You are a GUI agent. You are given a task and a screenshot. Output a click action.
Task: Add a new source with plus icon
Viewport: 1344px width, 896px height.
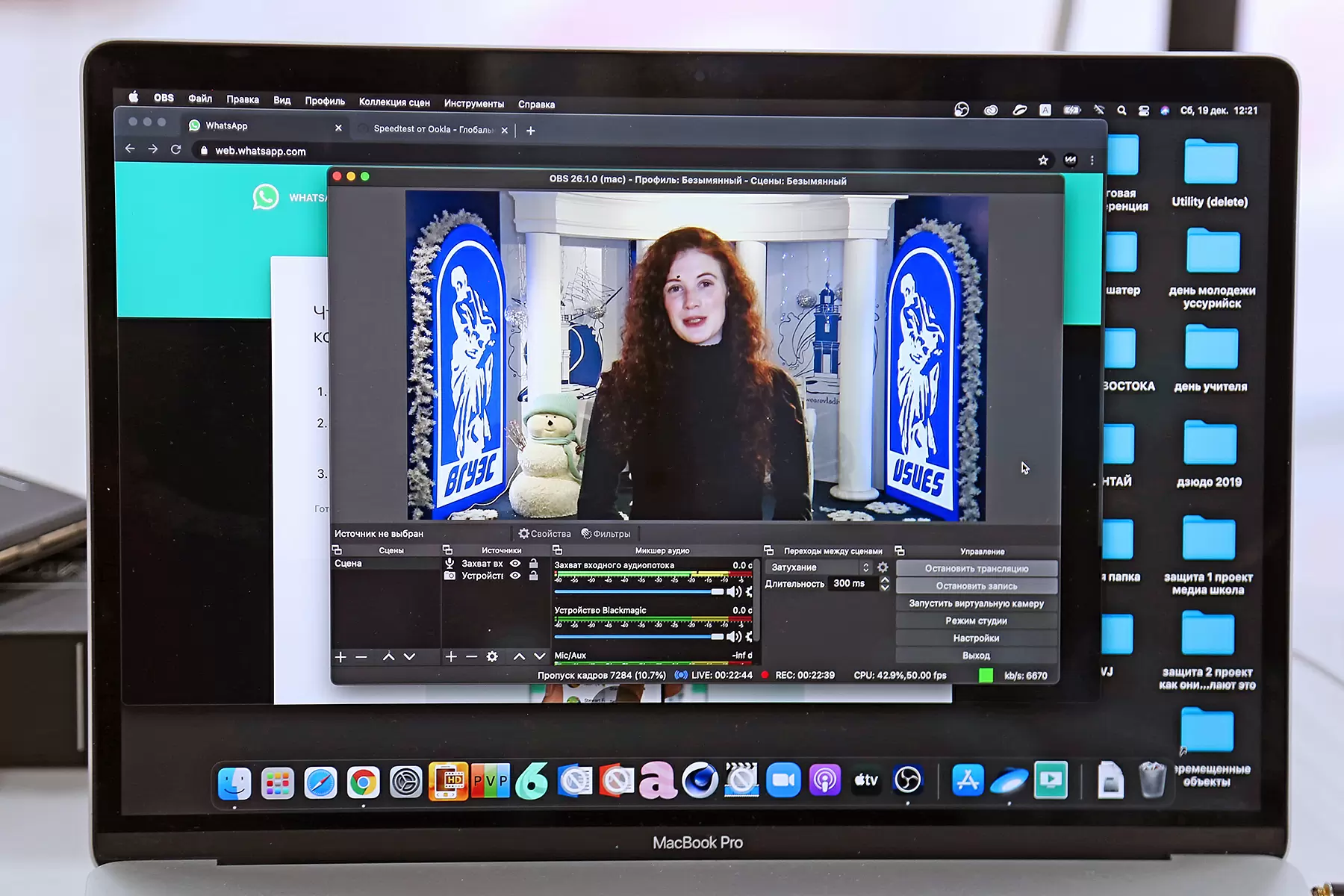[451, 657]
